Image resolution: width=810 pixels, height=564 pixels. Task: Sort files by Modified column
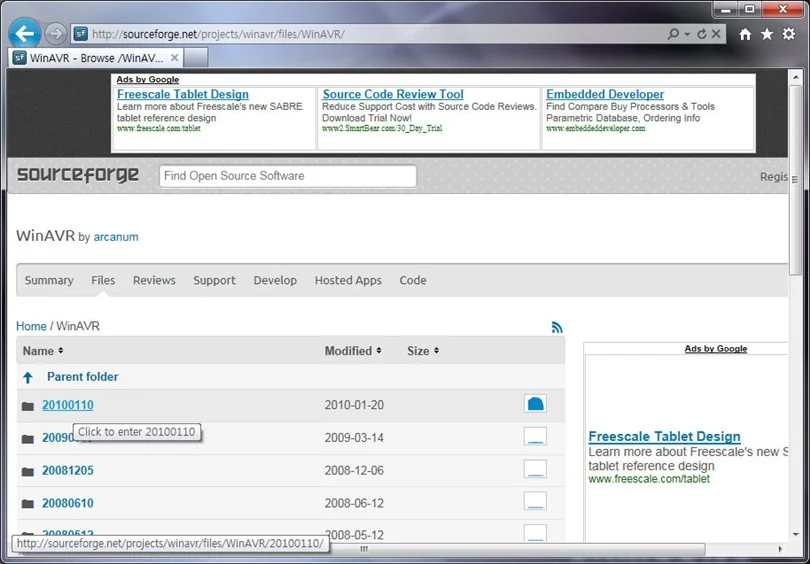[353, 351]
